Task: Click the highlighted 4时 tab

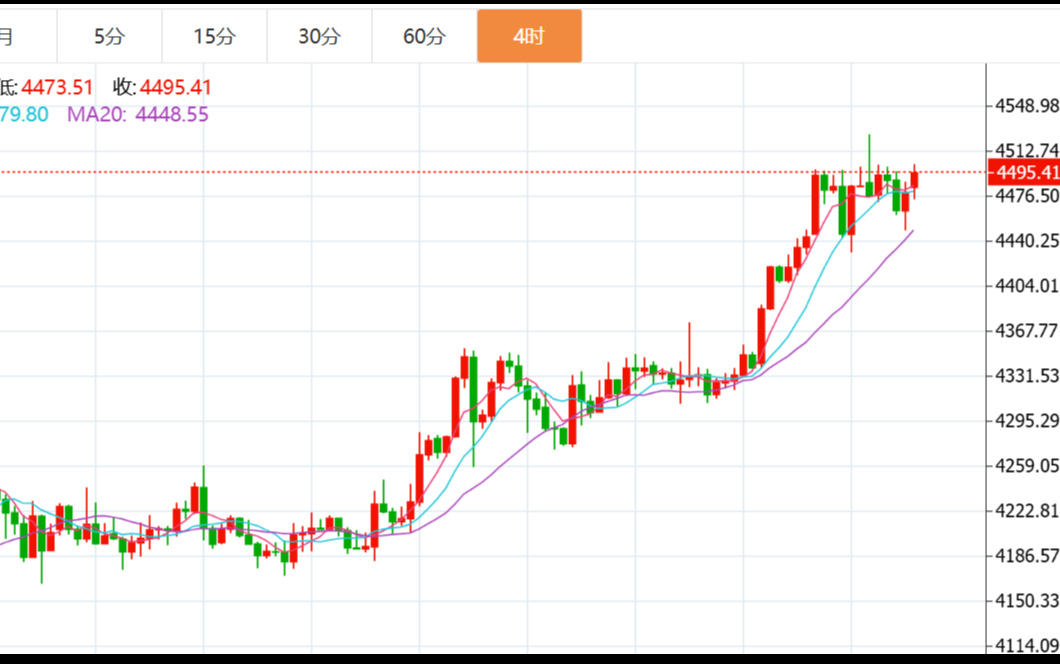Action: 529,37
